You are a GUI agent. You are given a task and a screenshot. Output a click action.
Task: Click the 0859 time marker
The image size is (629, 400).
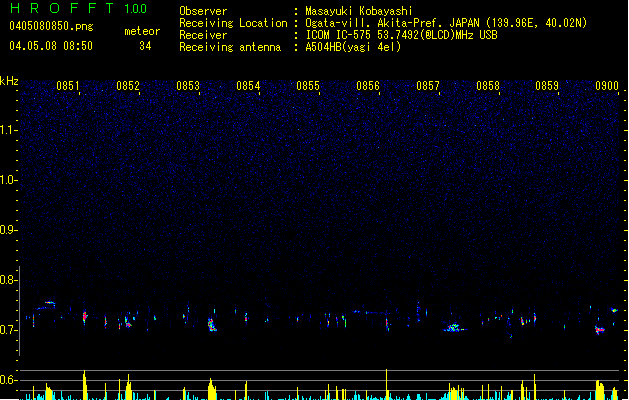[547, 86]
